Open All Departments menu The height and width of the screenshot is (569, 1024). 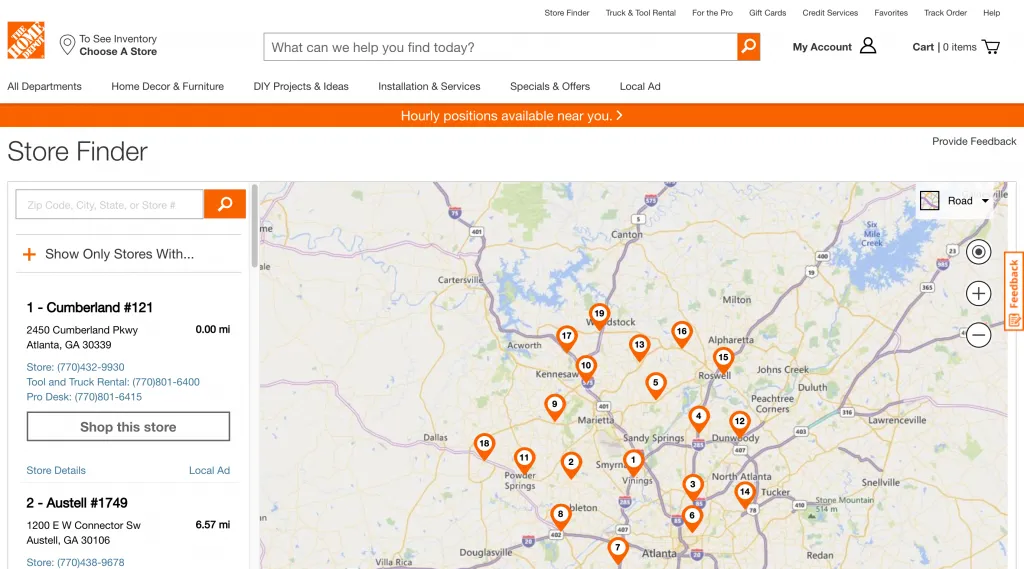tap(44, 86)
